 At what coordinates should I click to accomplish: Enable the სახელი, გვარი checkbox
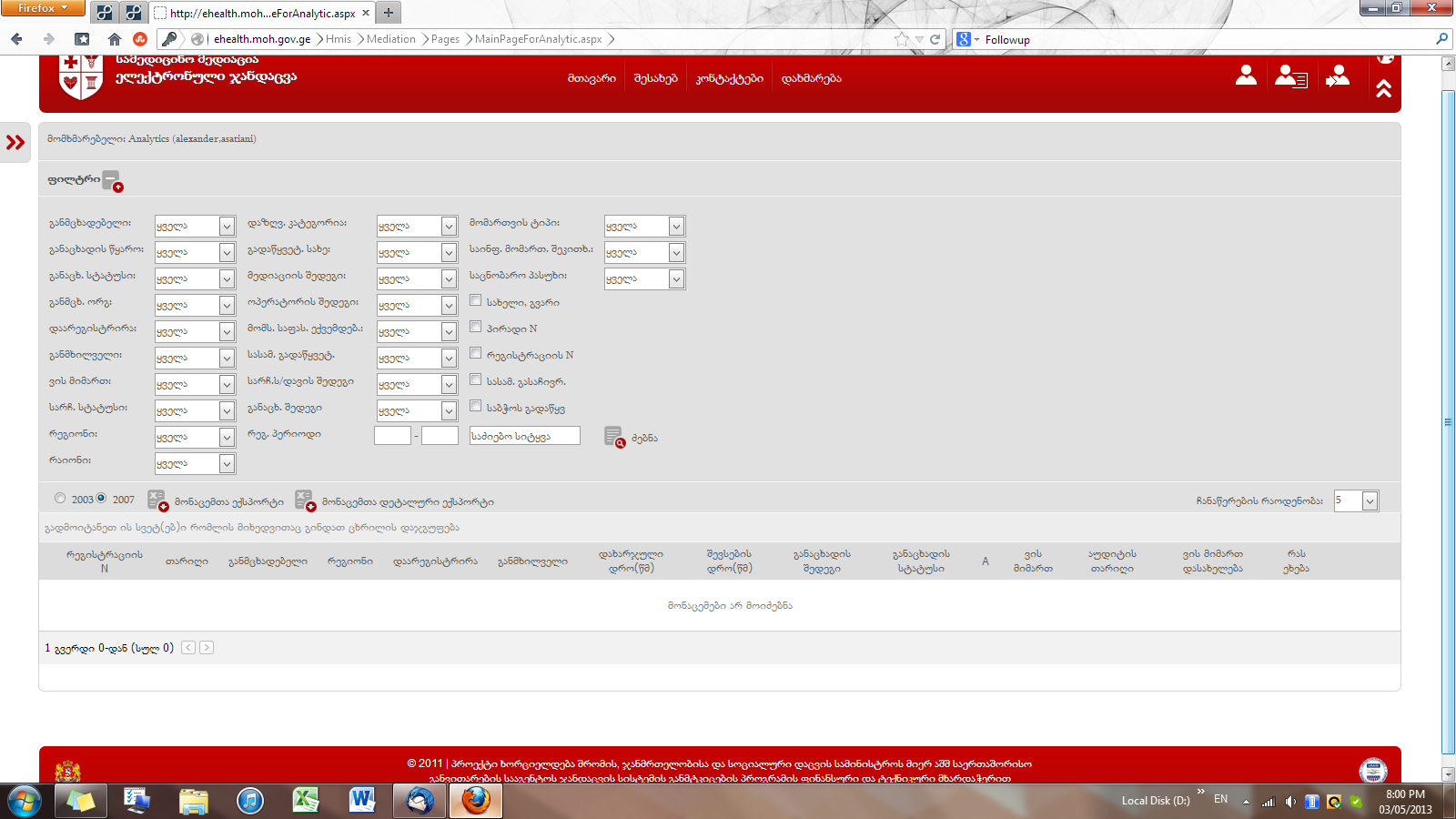(x=475, y=300)
